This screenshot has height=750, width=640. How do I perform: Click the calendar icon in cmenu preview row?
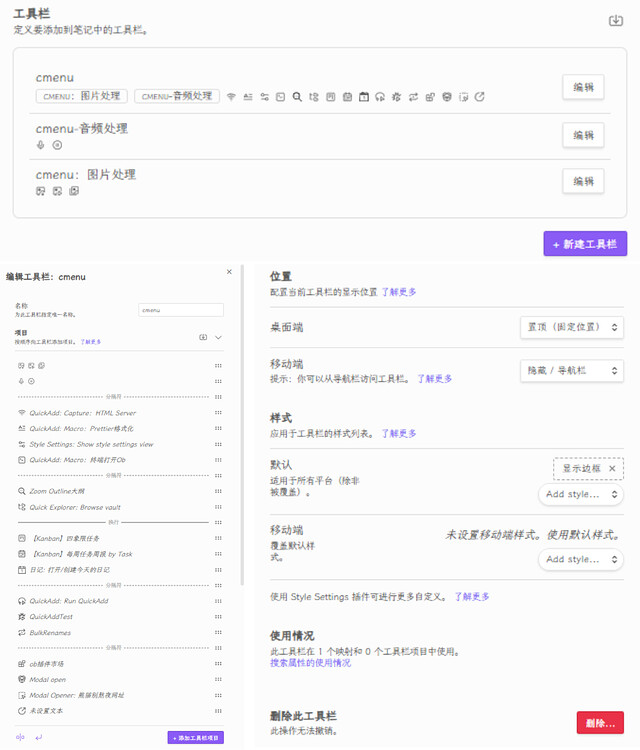point(364,97)
